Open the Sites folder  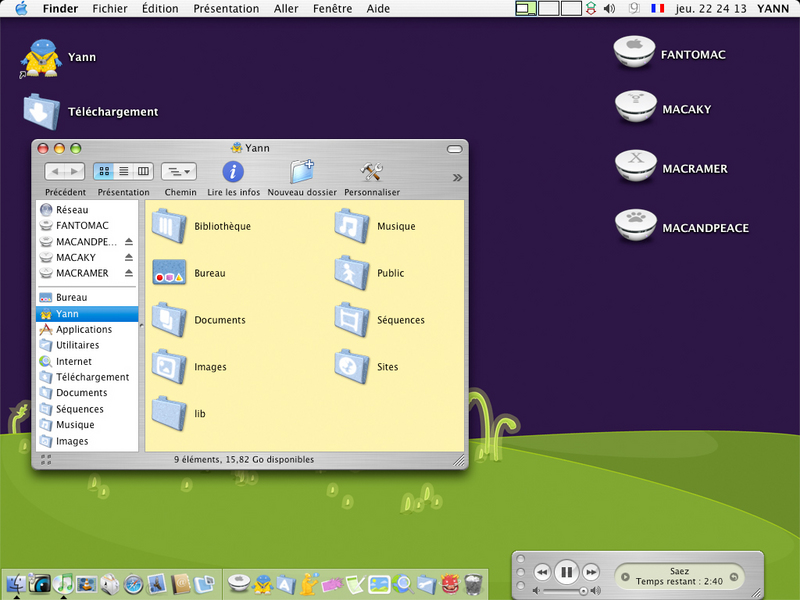click(352, 367)
